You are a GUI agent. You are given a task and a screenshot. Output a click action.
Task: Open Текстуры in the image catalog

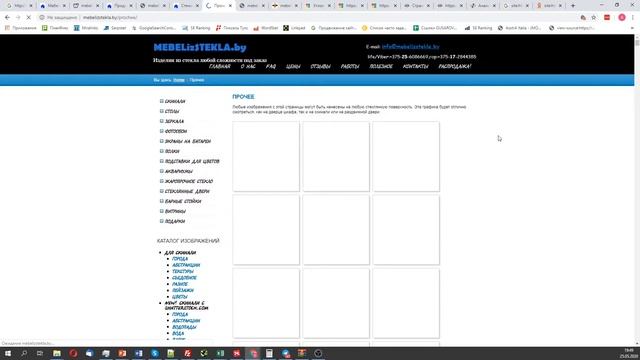coord(183,271)
